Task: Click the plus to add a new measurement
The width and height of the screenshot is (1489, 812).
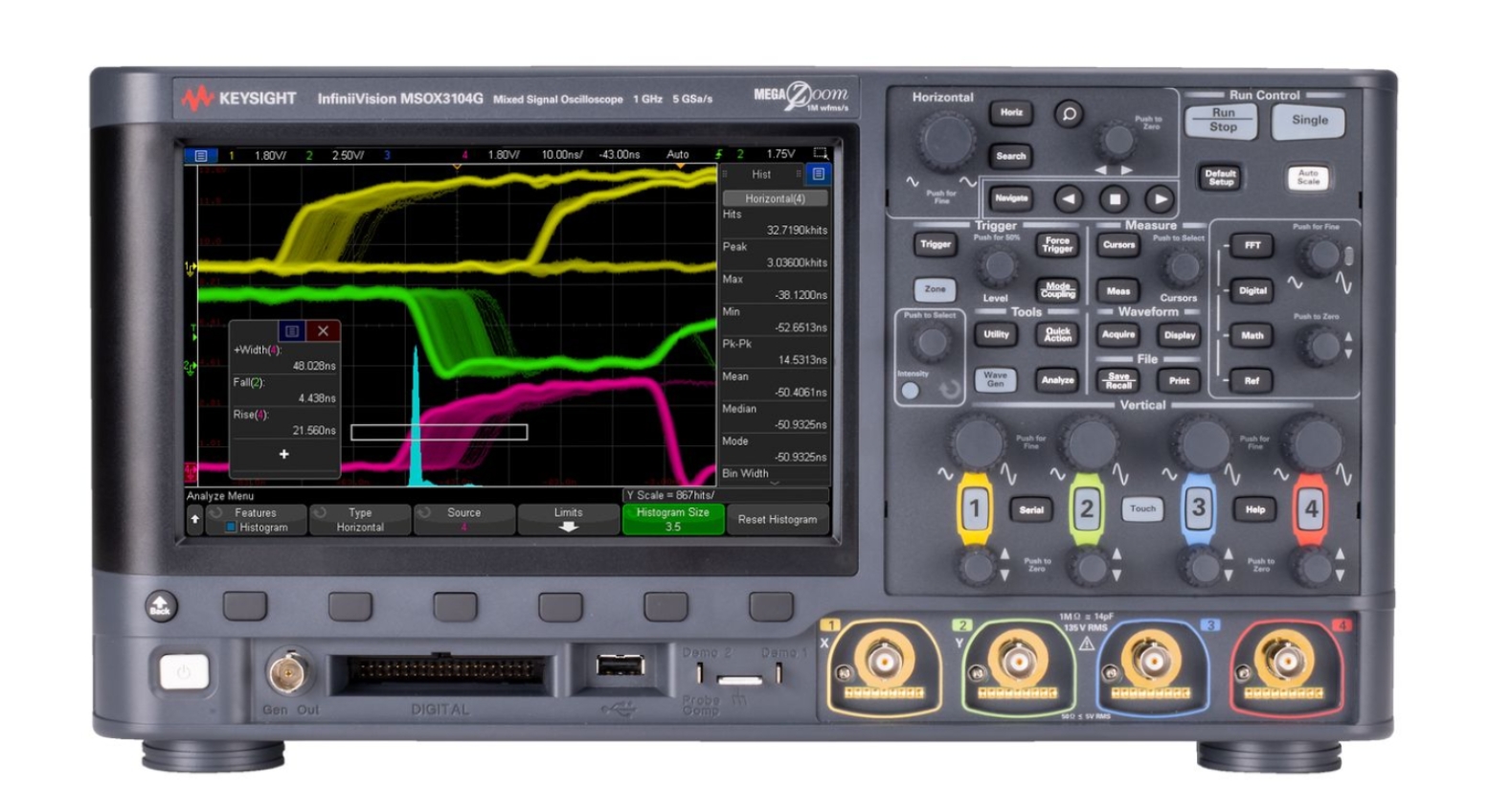Action: [282, 456]
